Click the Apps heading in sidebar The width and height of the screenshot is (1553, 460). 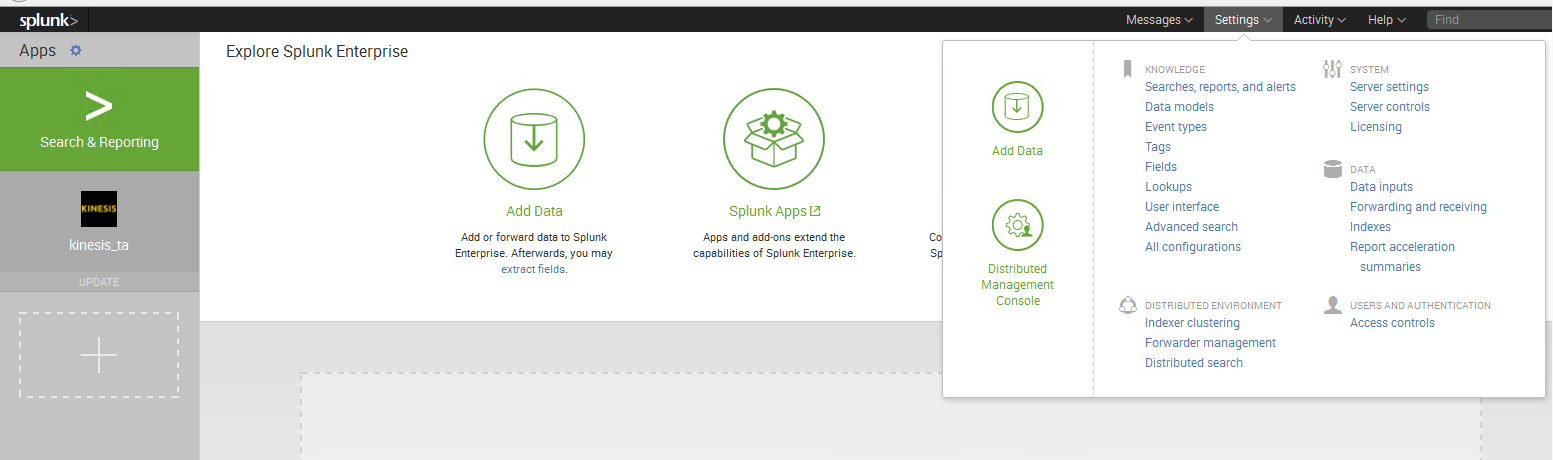[37, 51]
